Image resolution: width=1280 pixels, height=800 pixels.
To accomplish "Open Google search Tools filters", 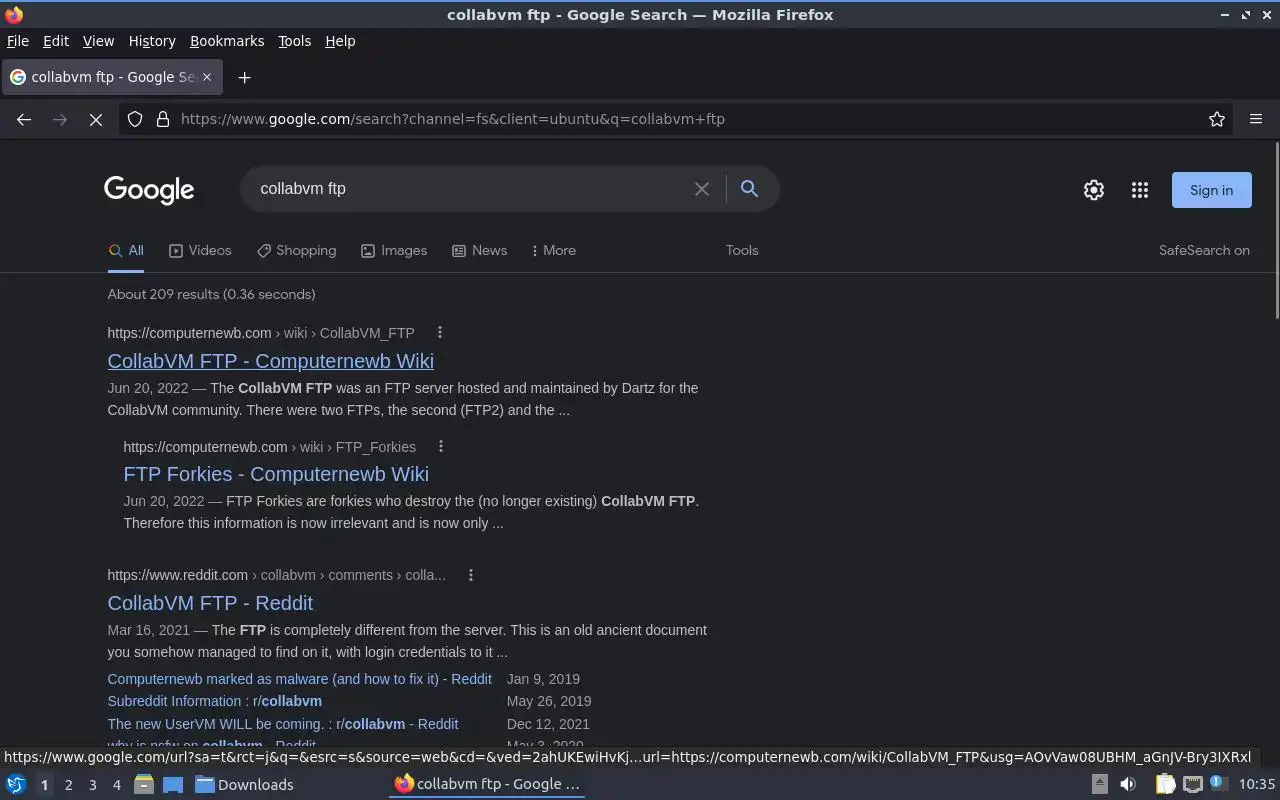I will (x=742, y=251).
